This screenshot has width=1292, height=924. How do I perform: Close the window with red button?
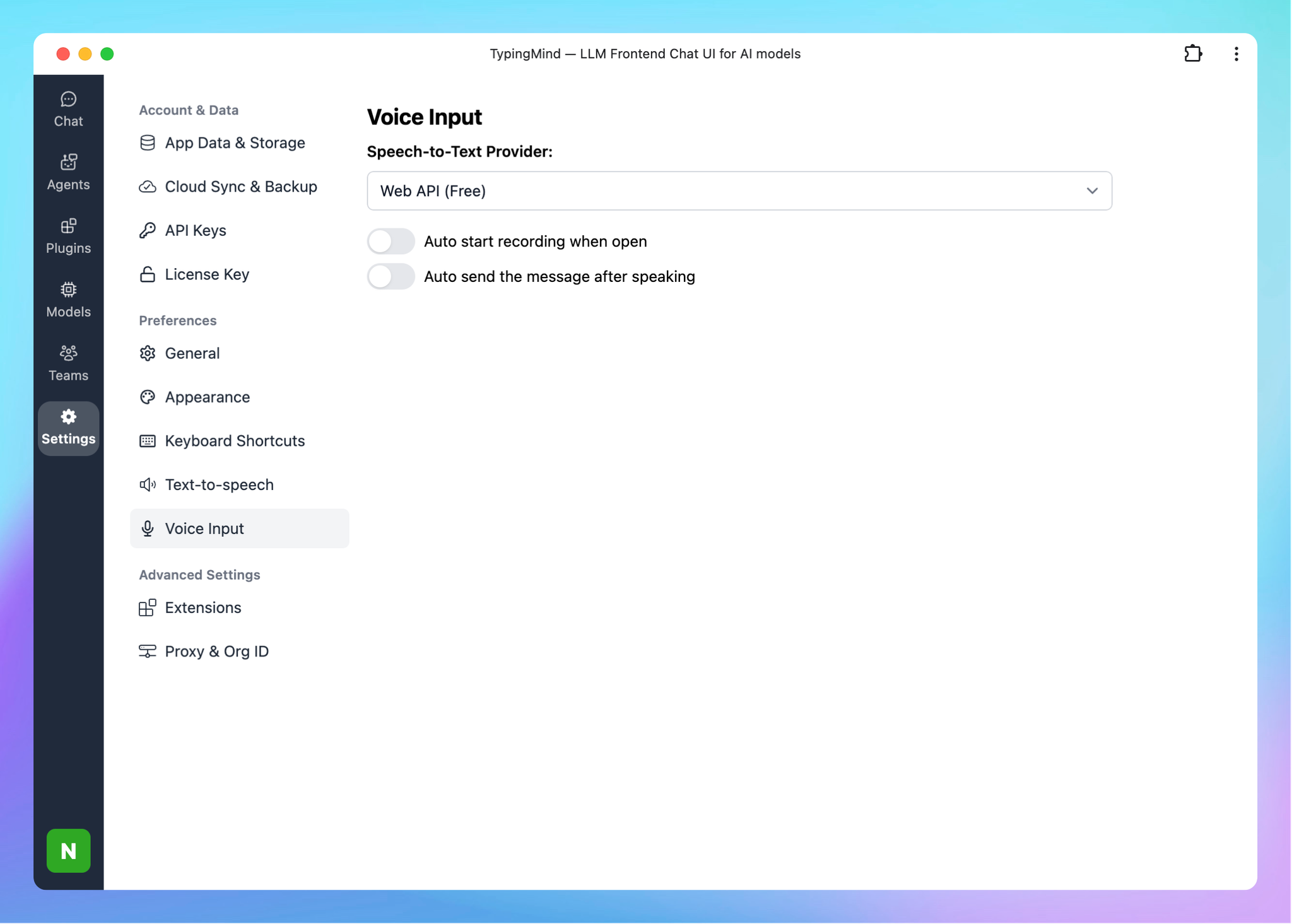point(63,54)
